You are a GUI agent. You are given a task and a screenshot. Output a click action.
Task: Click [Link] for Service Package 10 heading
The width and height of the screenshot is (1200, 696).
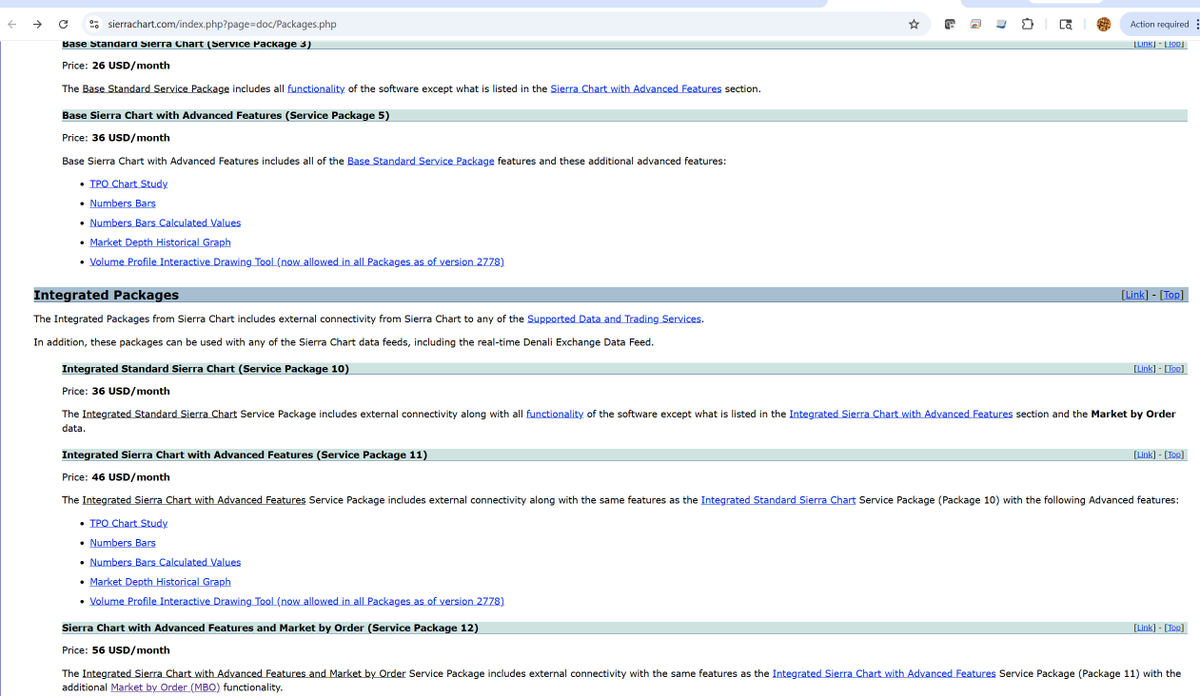1145,369
